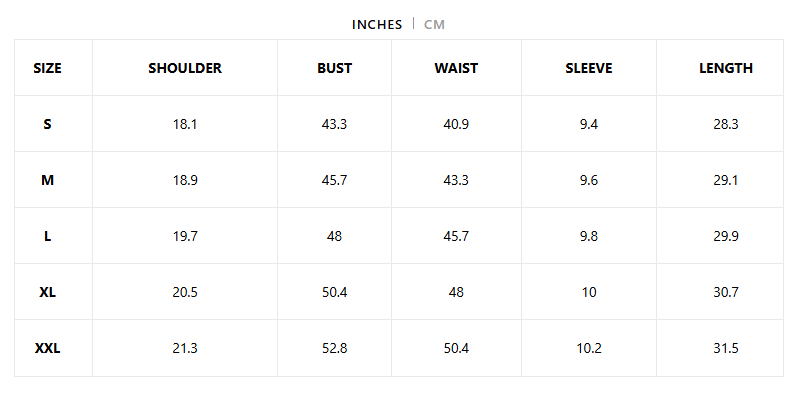This screenshot has height=401, width=796.
Task: Click the BUST column header
Action: click(335, 68)
